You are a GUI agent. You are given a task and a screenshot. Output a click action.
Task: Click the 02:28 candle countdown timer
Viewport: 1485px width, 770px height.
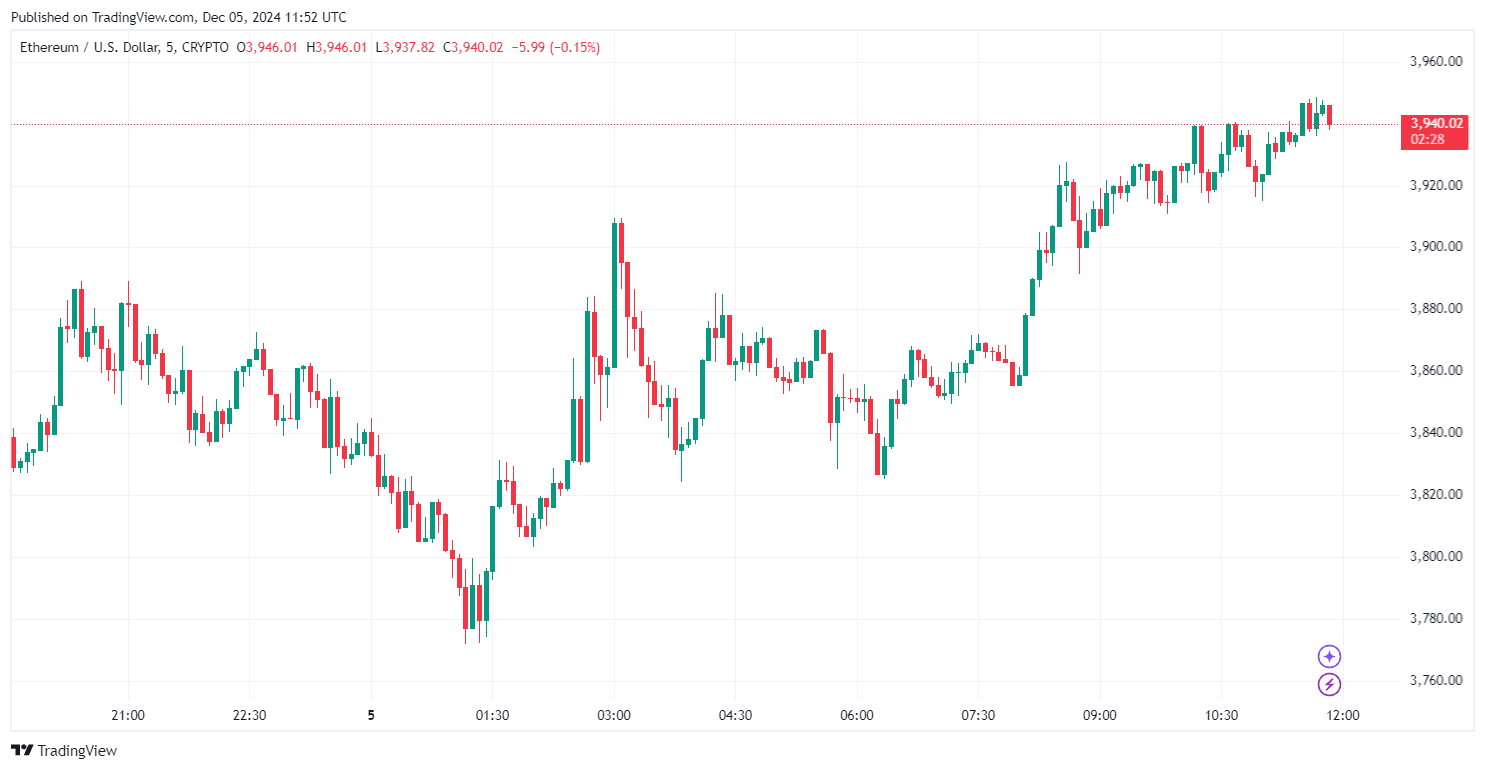tap(1427, 139)
